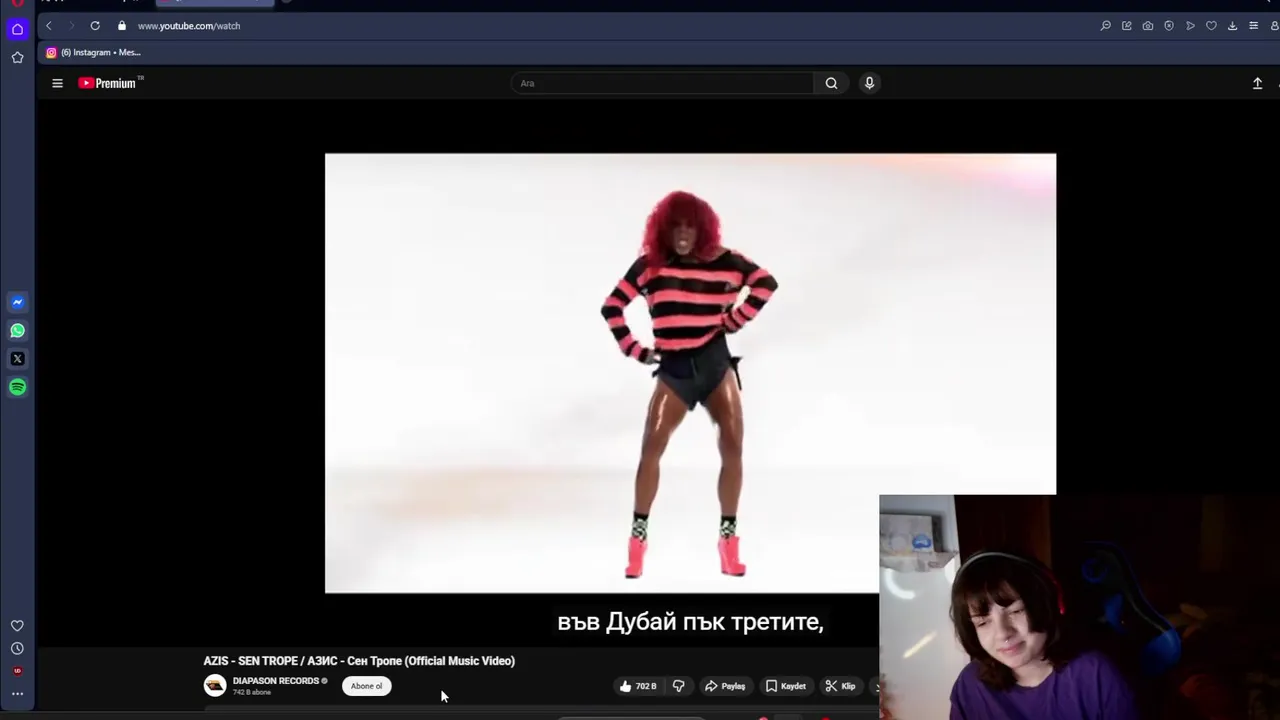This screenshot has width=1280, height=720.
Task: Reload the YouTube page
Action: [95, 26]
